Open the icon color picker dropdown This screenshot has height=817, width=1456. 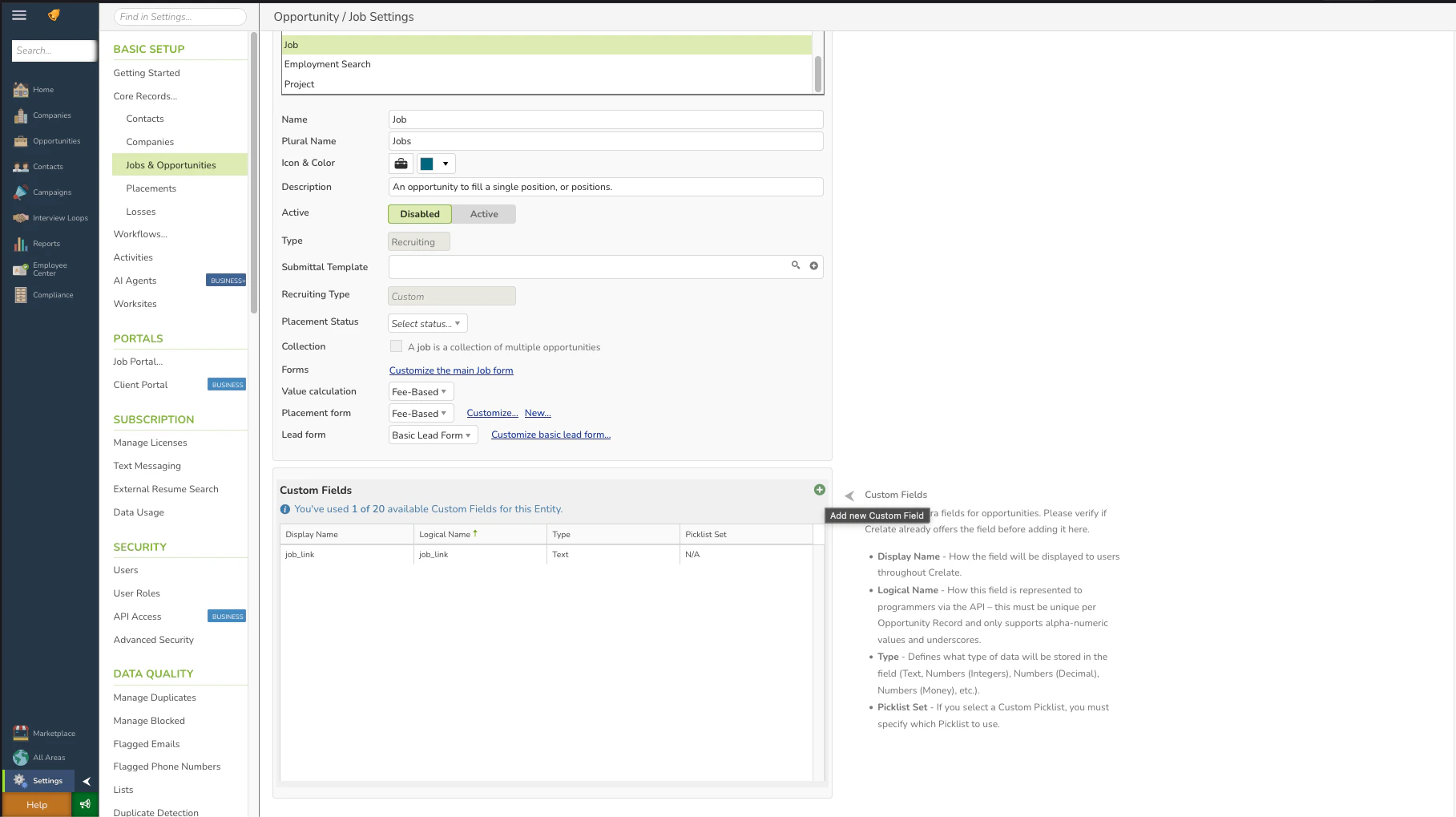(x=446, y=163)
